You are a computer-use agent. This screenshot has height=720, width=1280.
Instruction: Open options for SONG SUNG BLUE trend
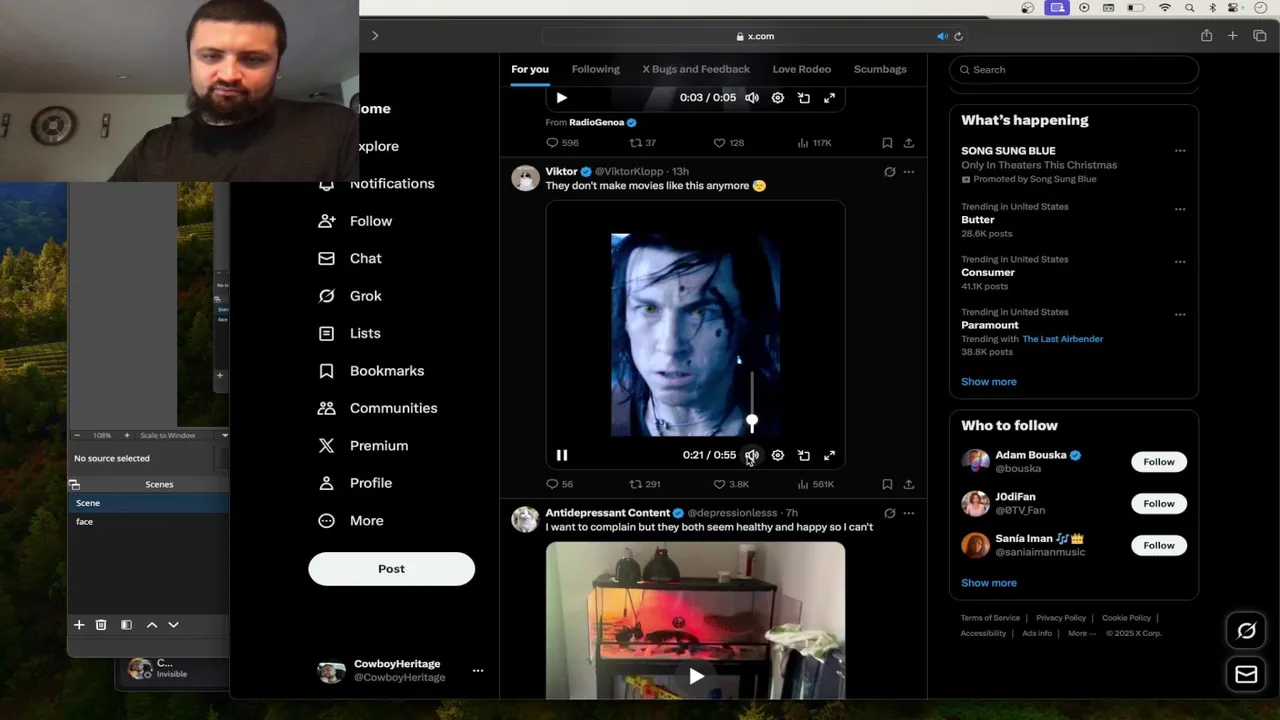click(x=1180, y=151)
